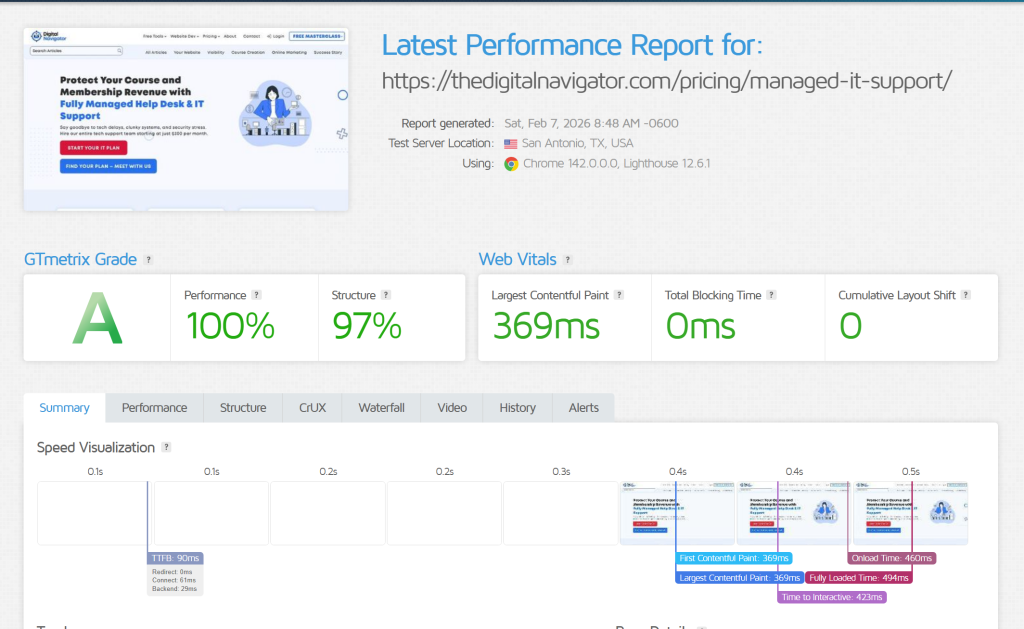Click the Speed Visualization help icon
This screenshot has width=1024, height=629.
tap(167, 447)
